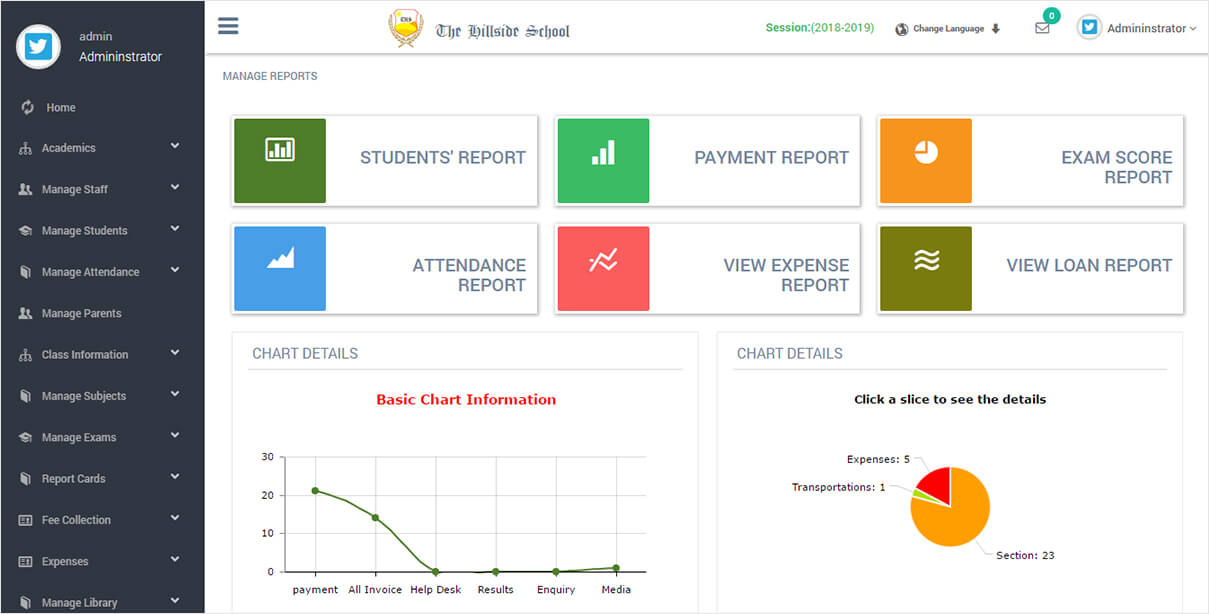
Task: Click The Hillside School logo crest
Action: (405, 29)
